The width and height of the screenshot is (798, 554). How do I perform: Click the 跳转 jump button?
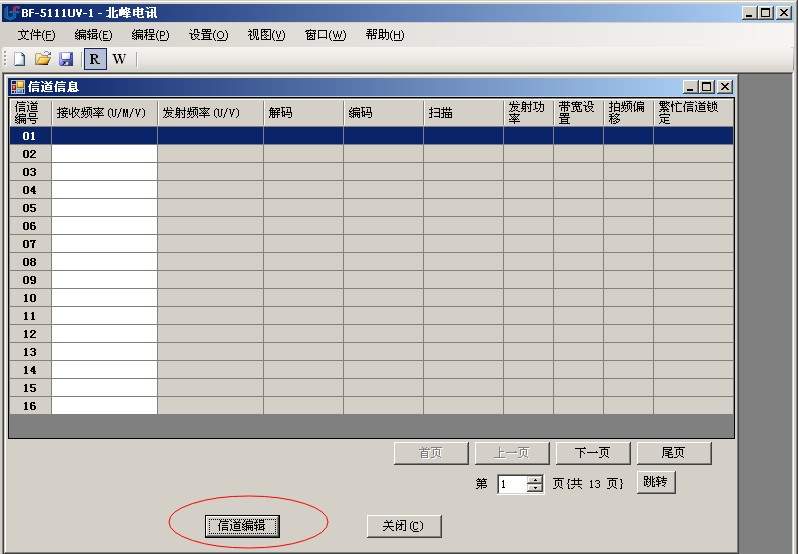656,482
